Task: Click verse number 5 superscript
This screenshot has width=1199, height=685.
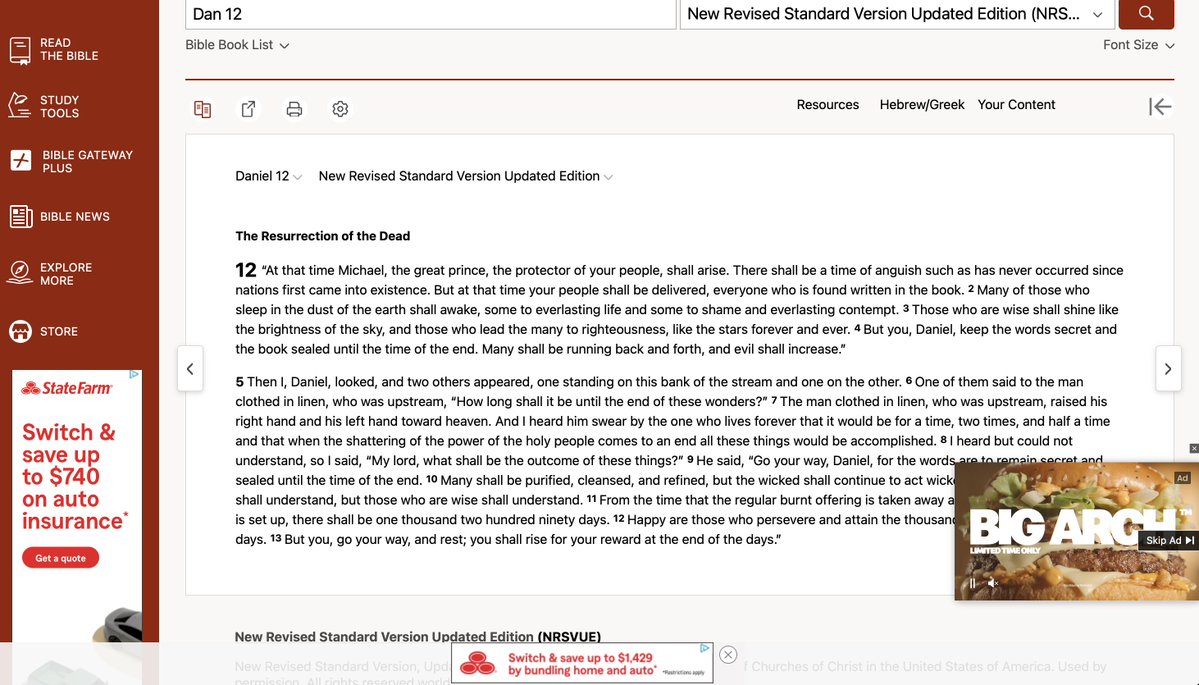Action: (x=239, y=381)
